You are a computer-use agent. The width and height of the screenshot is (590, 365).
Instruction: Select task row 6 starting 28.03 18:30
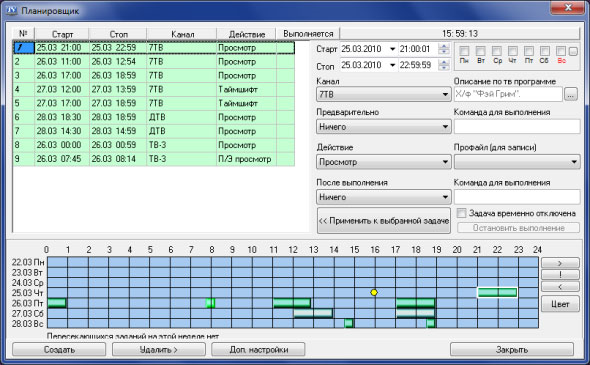click(x=154, y=117)
